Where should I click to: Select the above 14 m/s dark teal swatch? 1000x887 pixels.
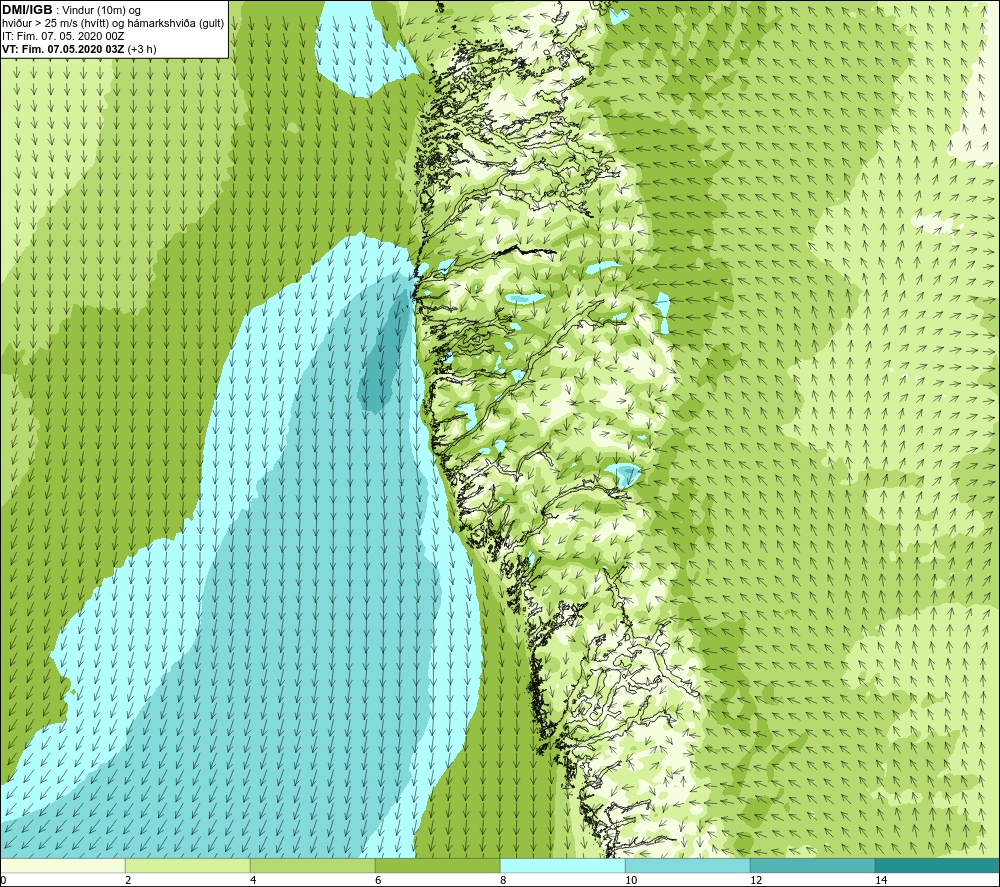point(938,865)
